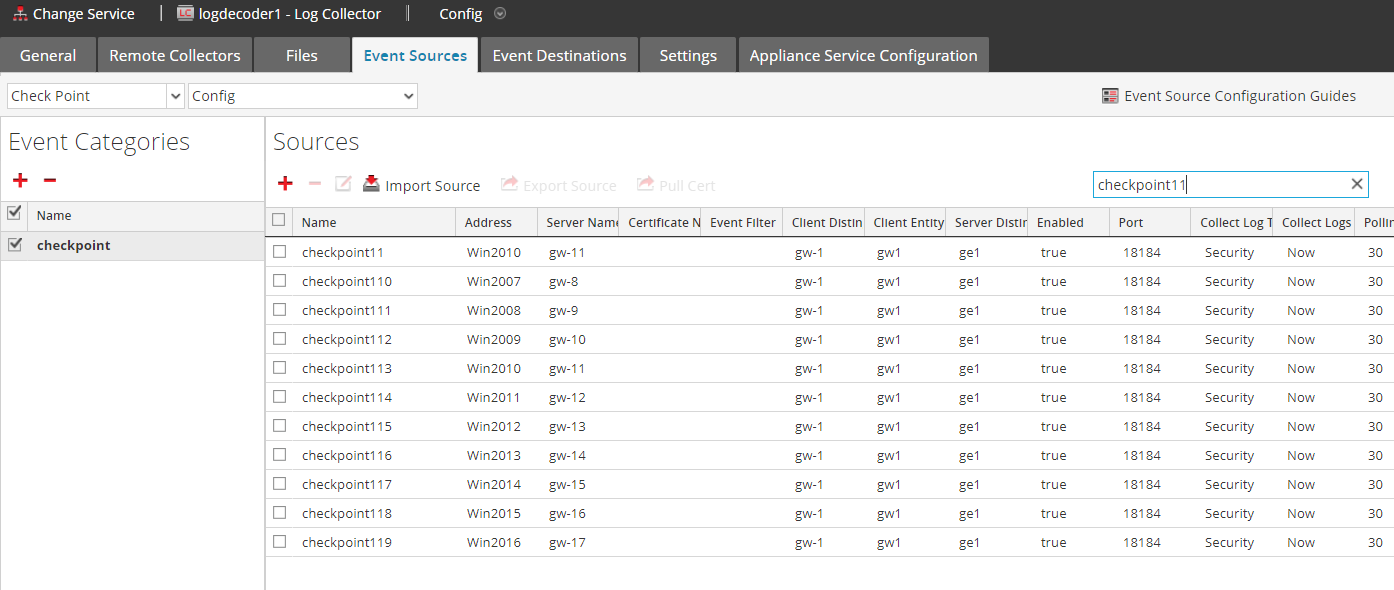Open the Config menu arrow in header
Viewport: 1394px width, 590px height.
[500, 14]
